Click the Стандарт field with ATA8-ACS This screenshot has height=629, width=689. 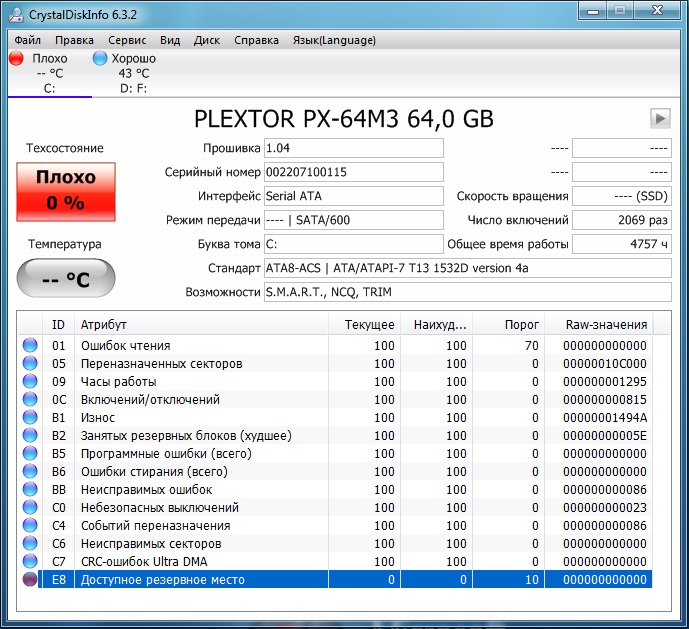[468, 268]
